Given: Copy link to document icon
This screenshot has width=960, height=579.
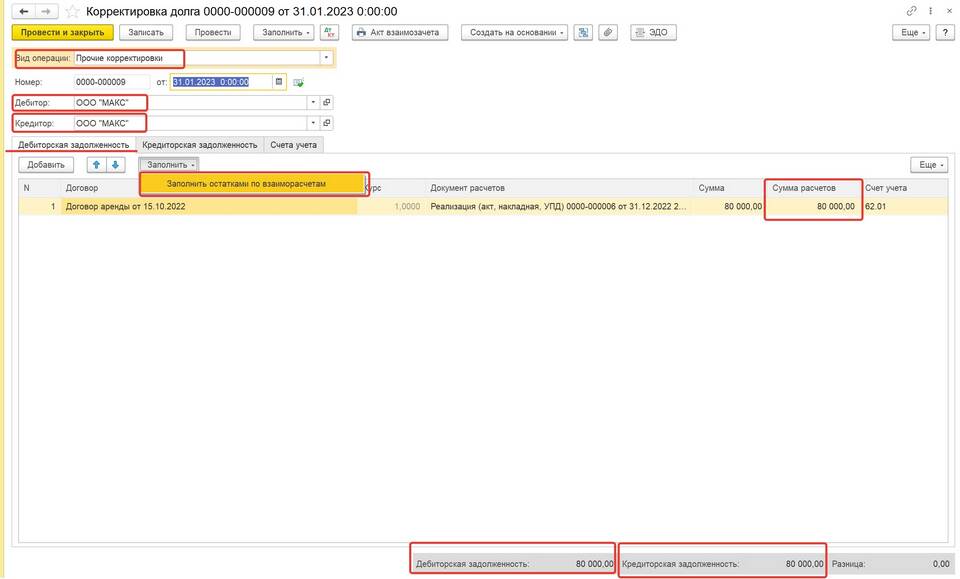Looking at the screenshot, I should point(911,11).
